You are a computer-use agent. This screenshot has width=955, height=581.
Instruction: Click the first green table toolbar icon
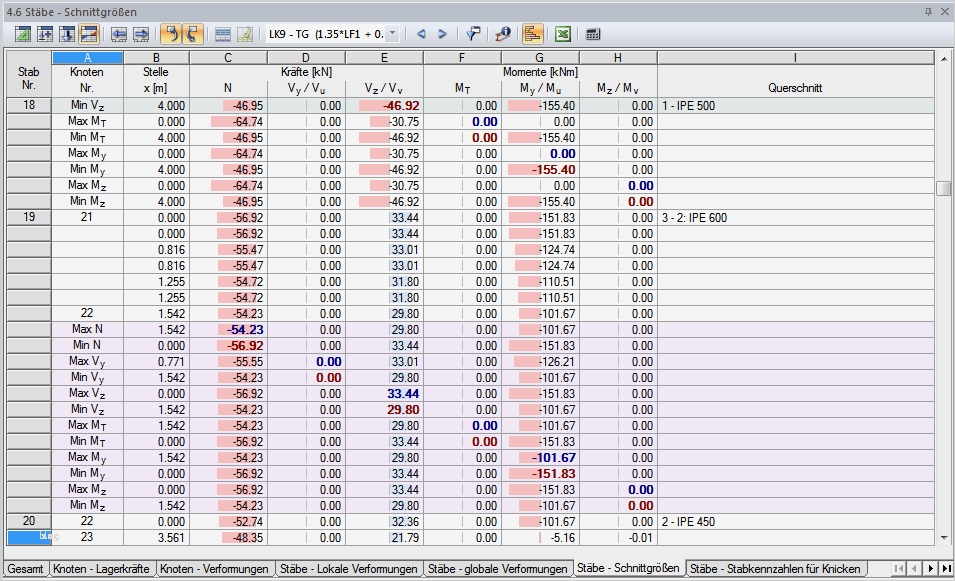pyautogui.click(x=23, y=34)
